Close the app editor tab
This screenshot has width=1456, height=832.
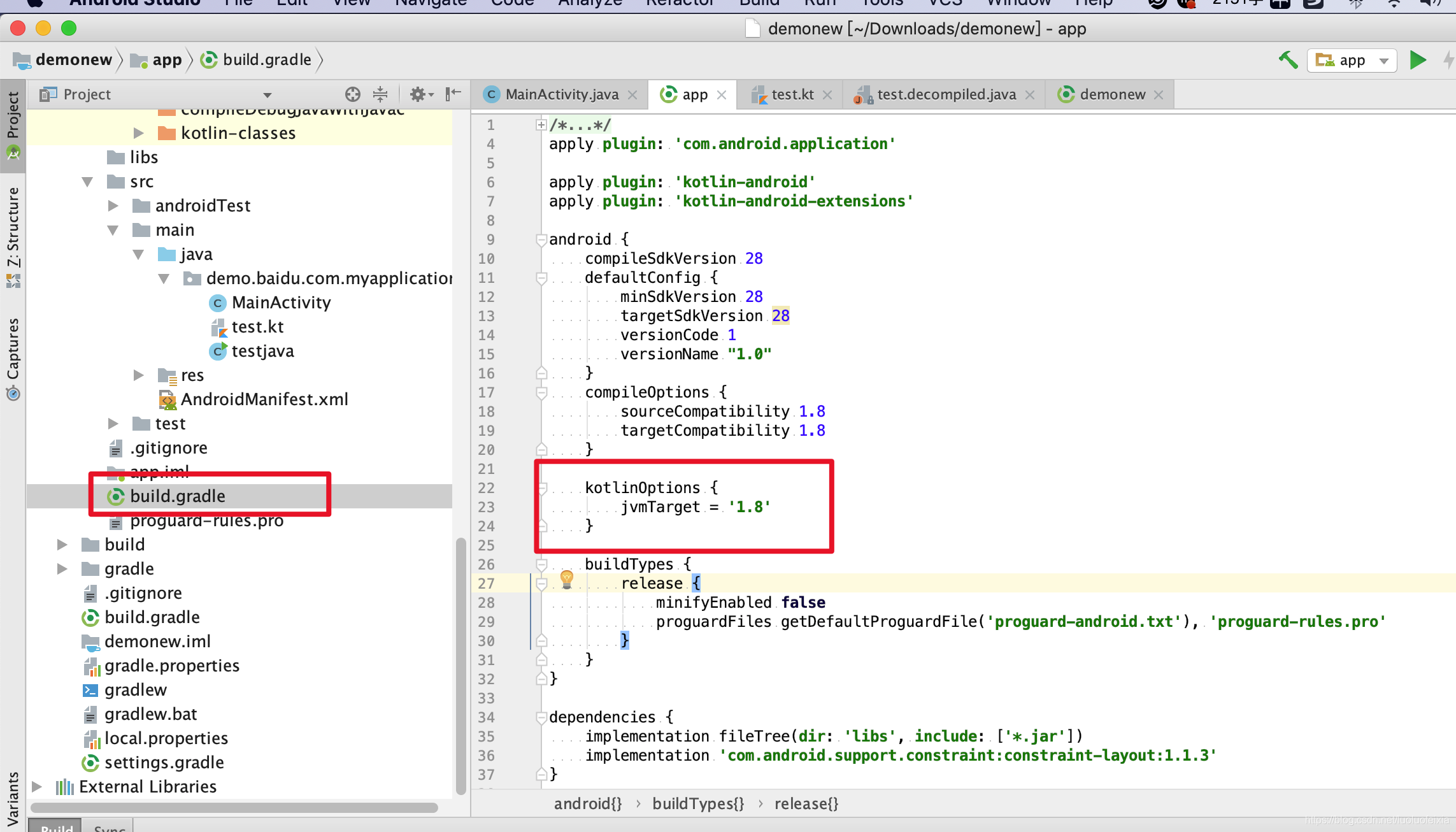(722, 95)
